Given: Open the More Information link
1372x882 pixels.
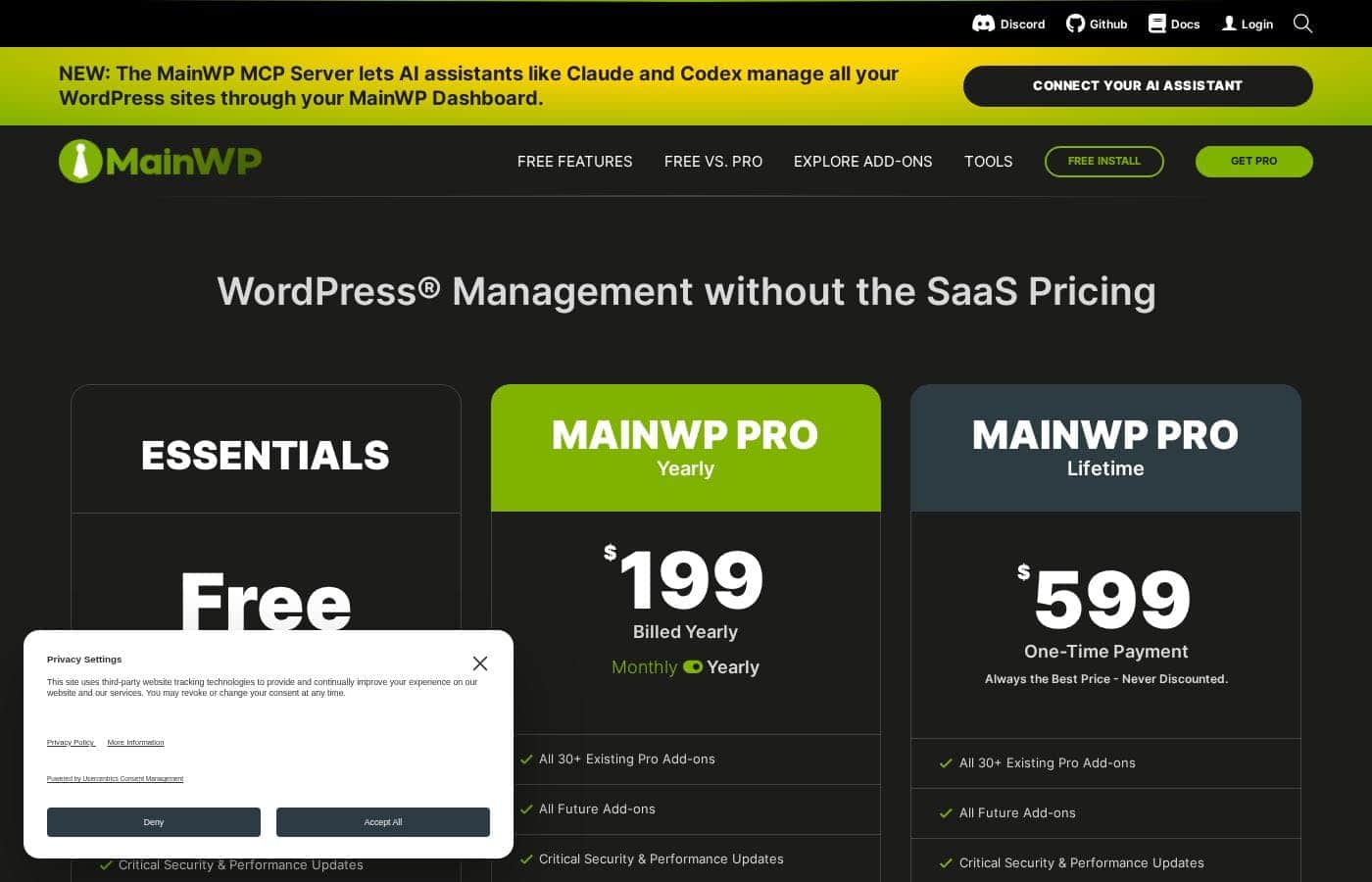Looking at the screenshot, I should pos(136,743).
